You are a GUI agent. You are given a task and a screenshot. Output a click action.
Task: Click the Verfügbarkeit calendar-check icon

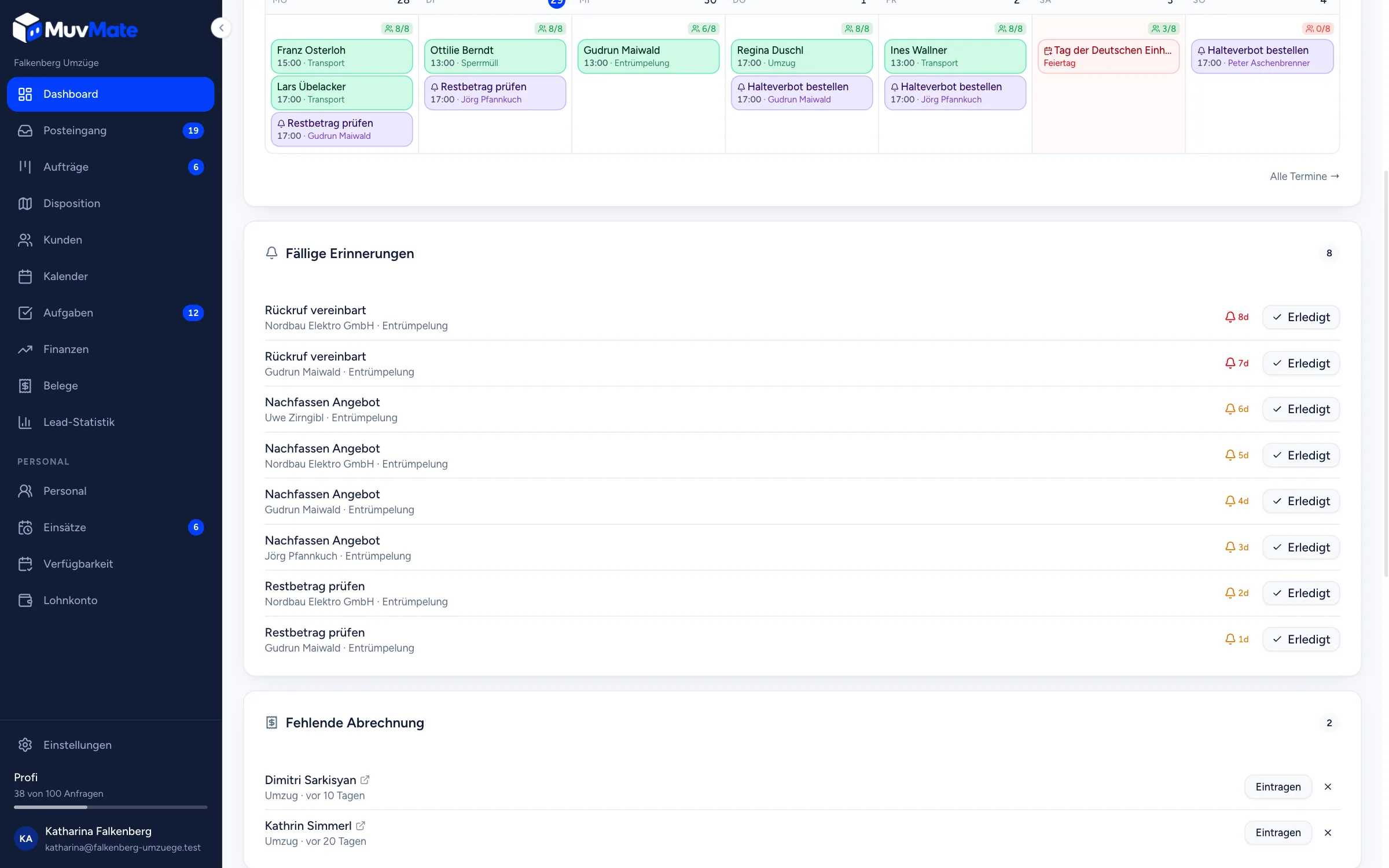pos(25,564)
